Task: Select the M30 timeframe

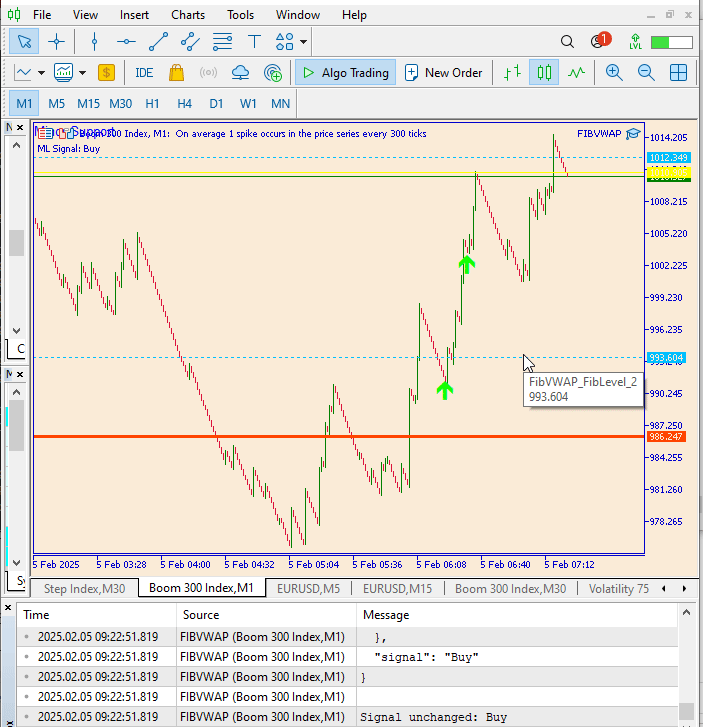Action: click(x=121, y=103)
